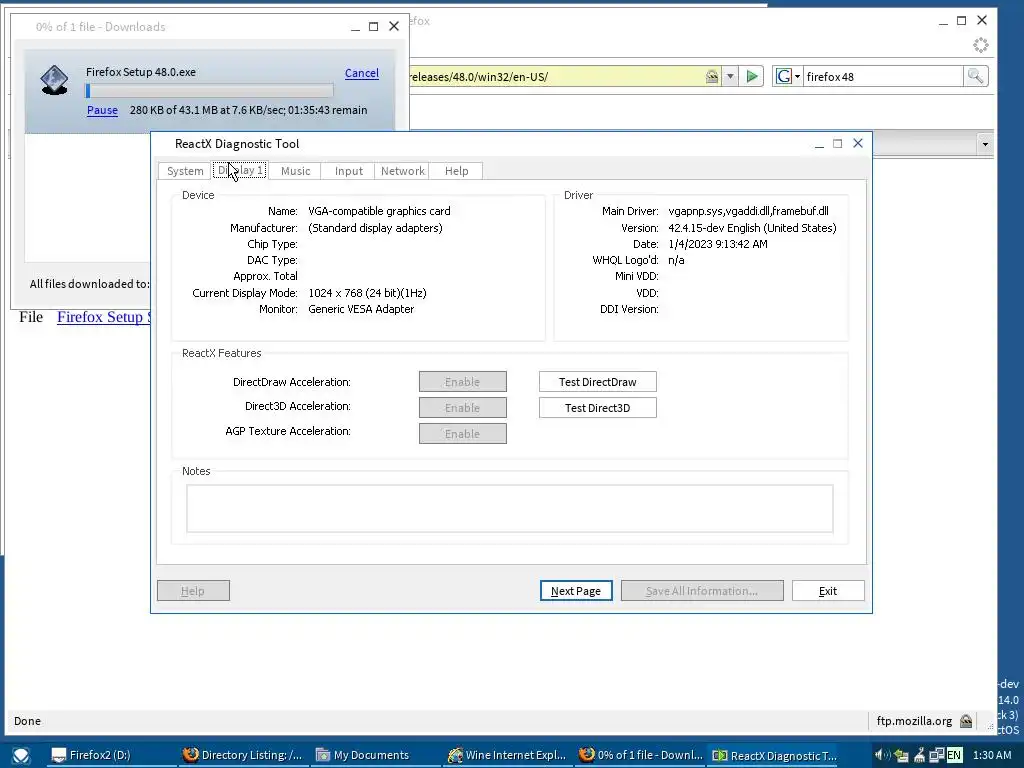The height and width of the screenshot is (768, 1024).
Task: Click the Generic VESA Adapter monitor value
Action: click(361, 309)
